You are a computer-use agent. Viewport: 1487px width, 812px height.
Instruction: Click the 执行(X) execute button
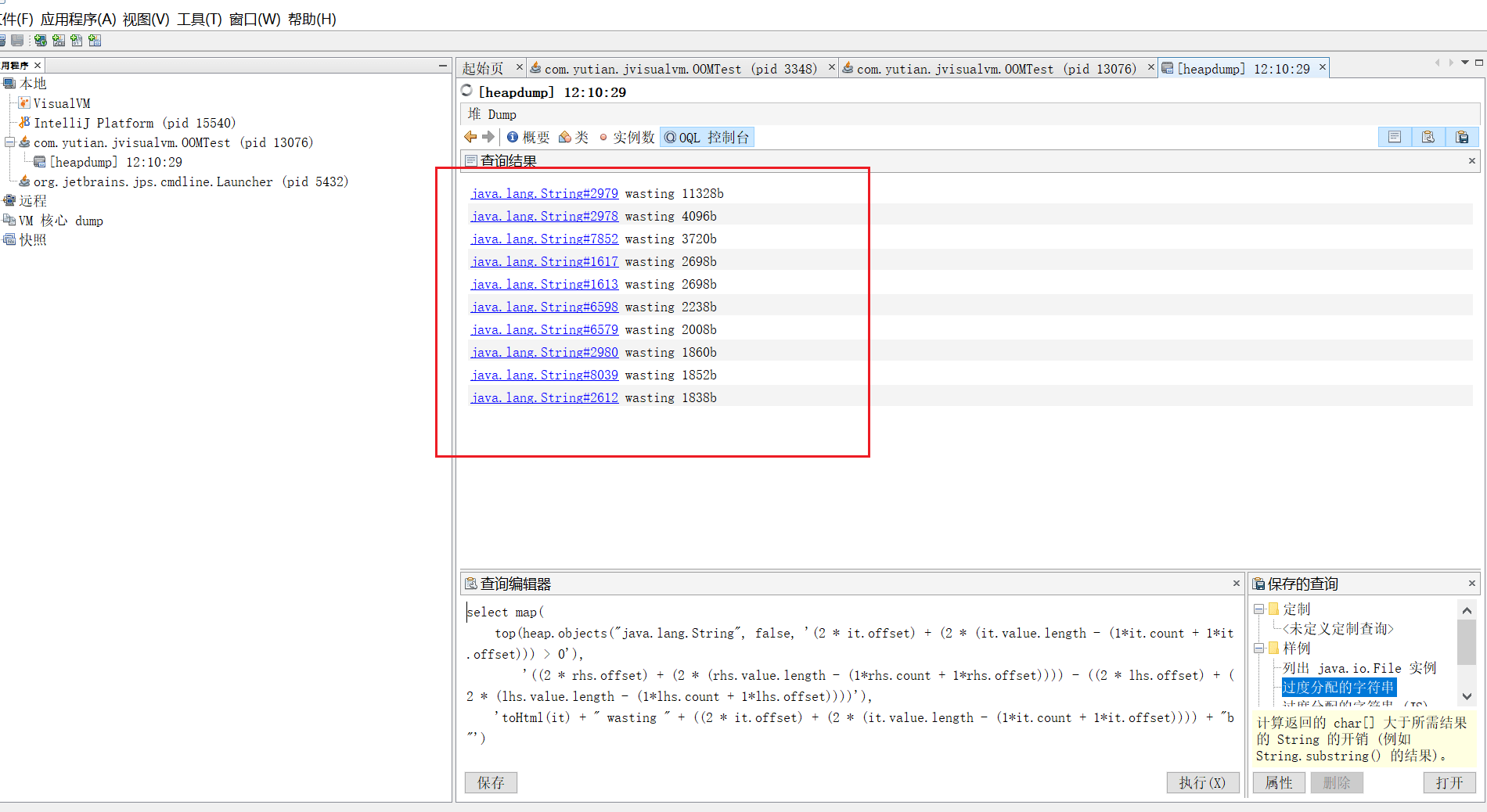point(1202,782)
